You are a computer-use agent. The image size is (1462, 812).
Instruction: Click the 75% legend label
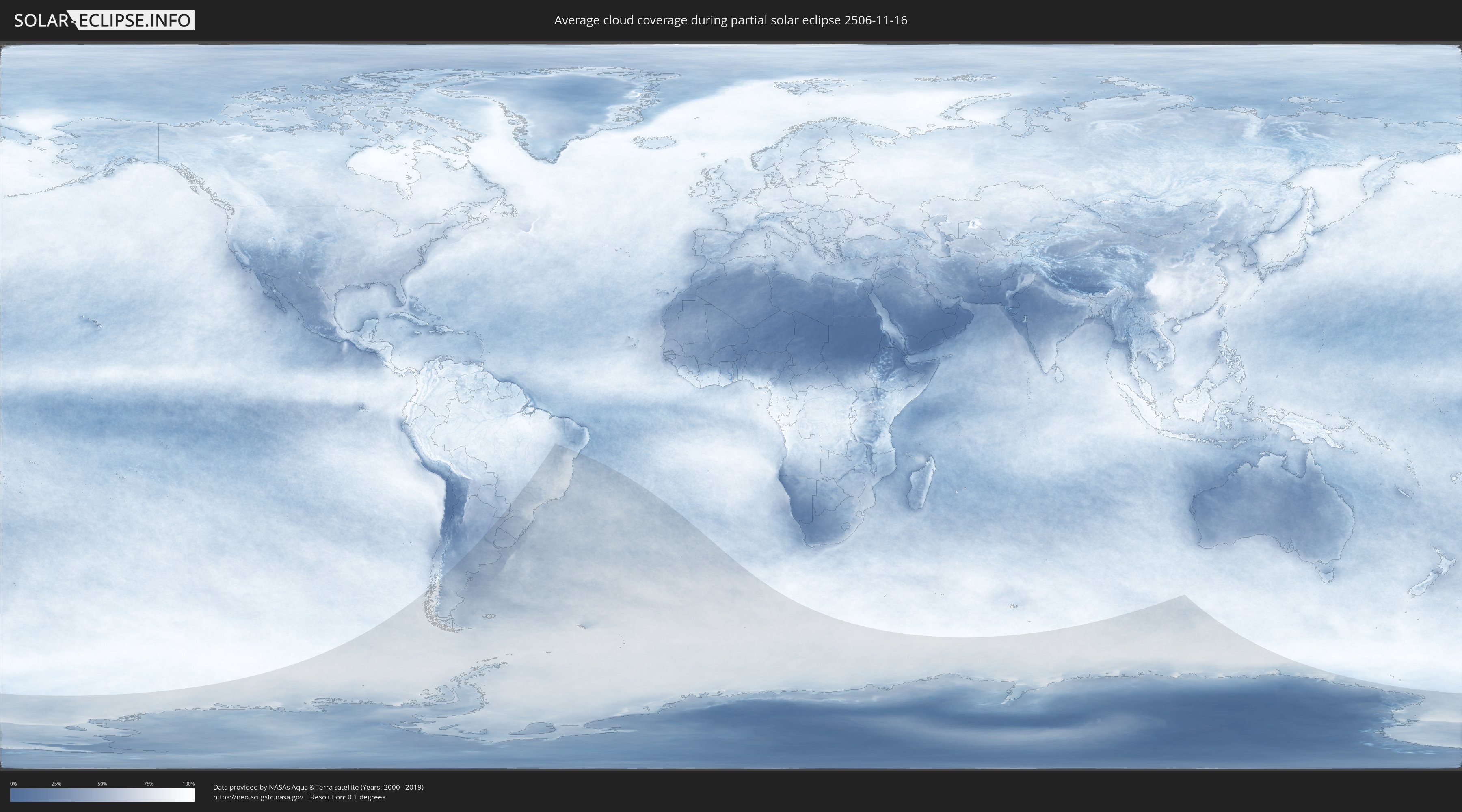click(148, 784)
